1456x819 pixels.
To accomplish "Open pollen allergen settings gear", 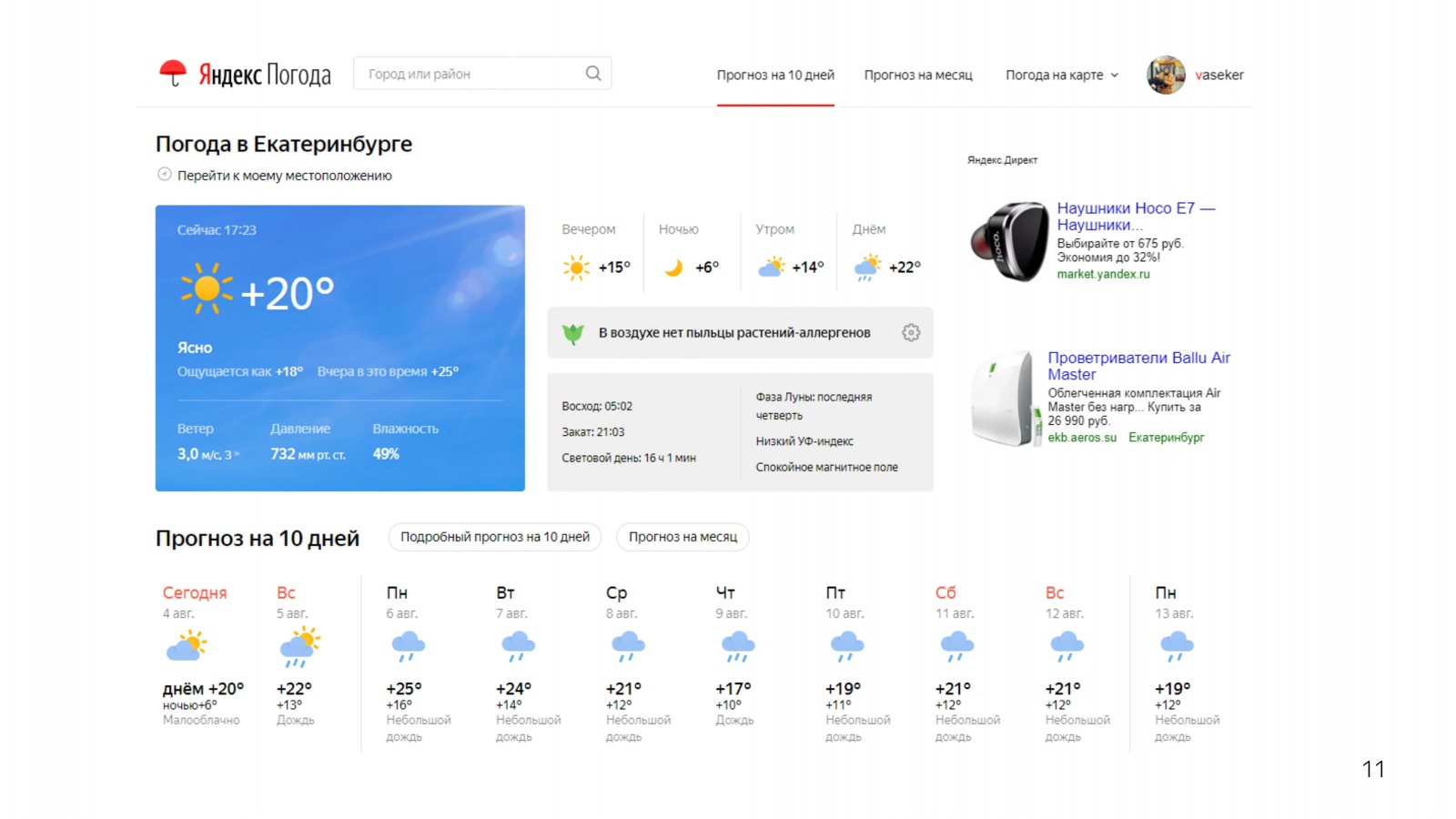I will pos(911,333).
